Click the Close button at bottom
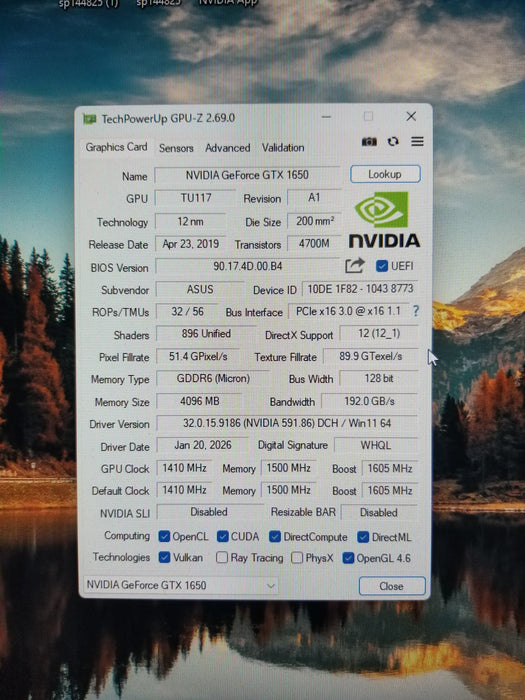This screenshot has width=525, height=700. click(x=392, y=586)
